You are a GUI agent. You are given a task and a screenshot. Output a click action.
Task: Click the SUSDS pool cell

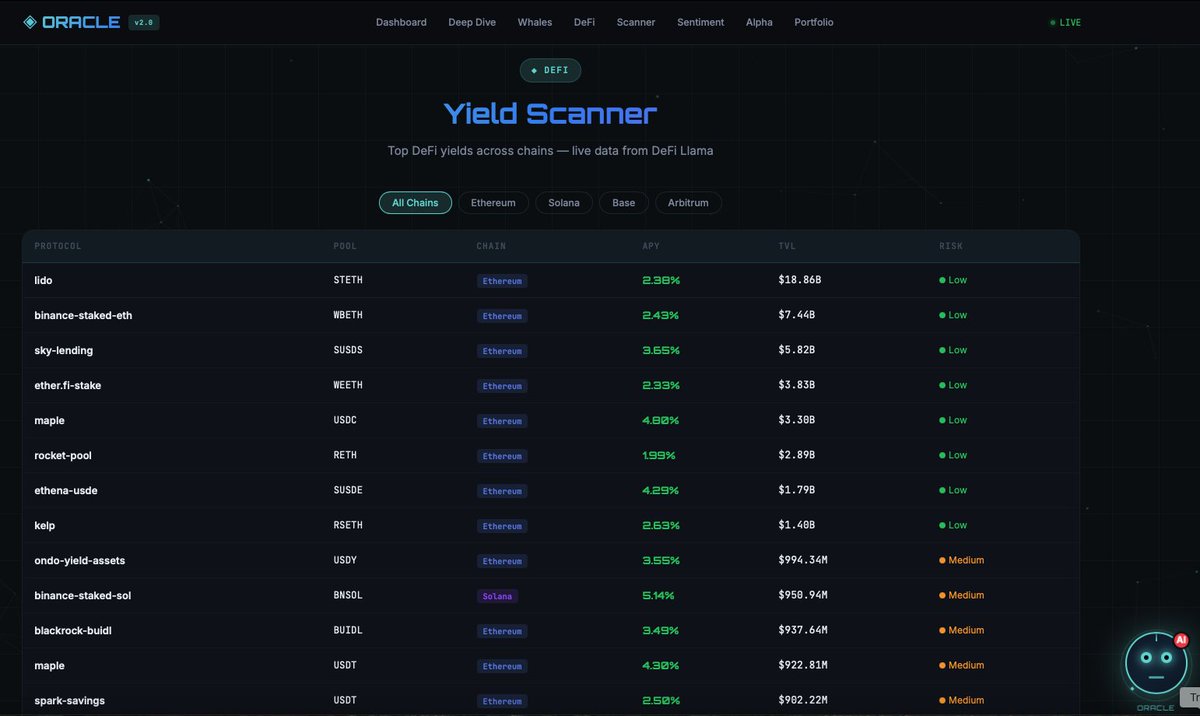click(348, 350)
